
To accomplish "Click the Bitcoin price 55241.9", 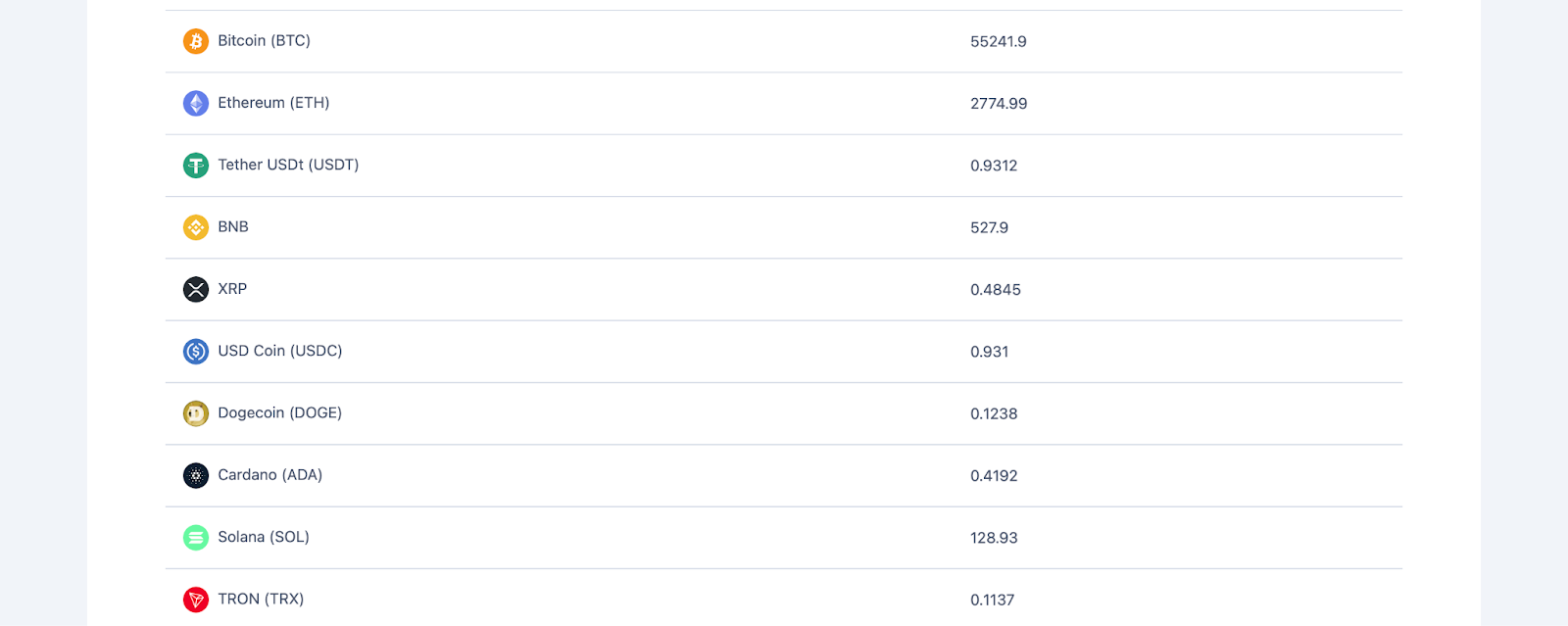I will pos(999,41).
